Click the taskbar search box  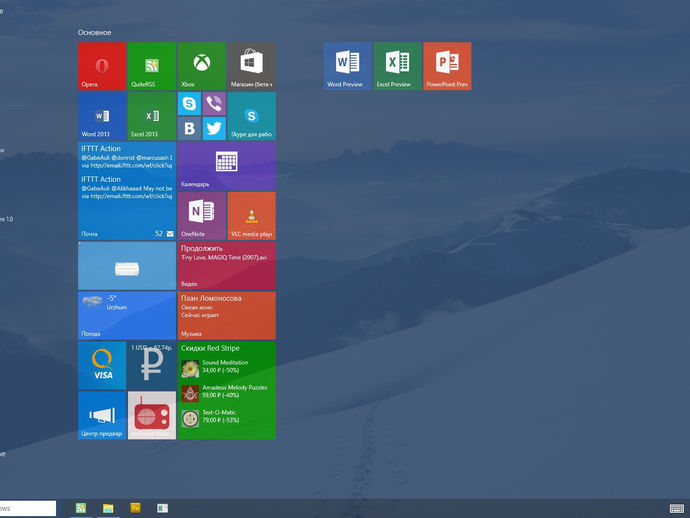click(x=28, y=508)
